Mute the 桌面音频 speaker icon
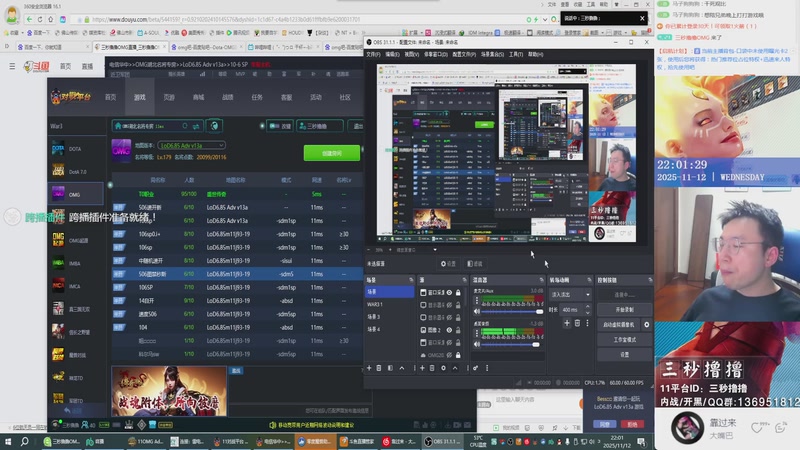800x450 pixels. click(x=477, y=344)
